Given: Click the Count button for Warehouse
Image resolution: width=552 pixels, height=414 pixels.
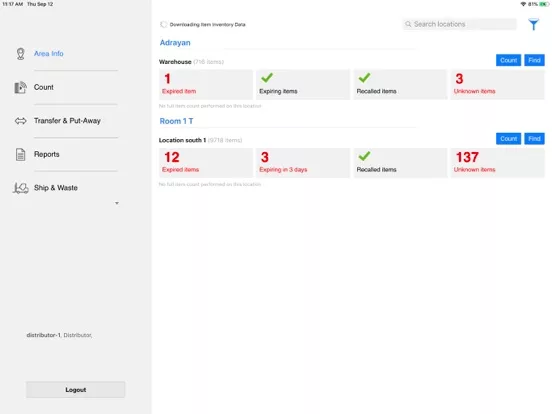Looking at the screenshot, I should click(508, 60).
